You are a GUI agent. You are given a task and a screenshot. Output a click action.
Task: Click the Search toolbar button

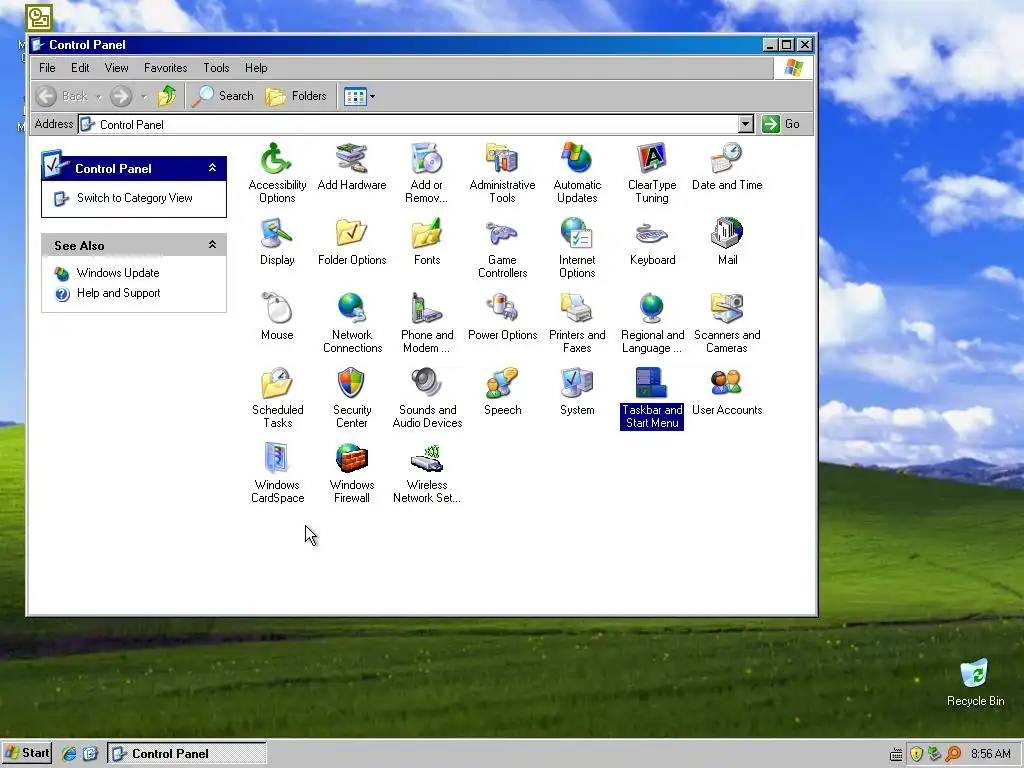223,96
